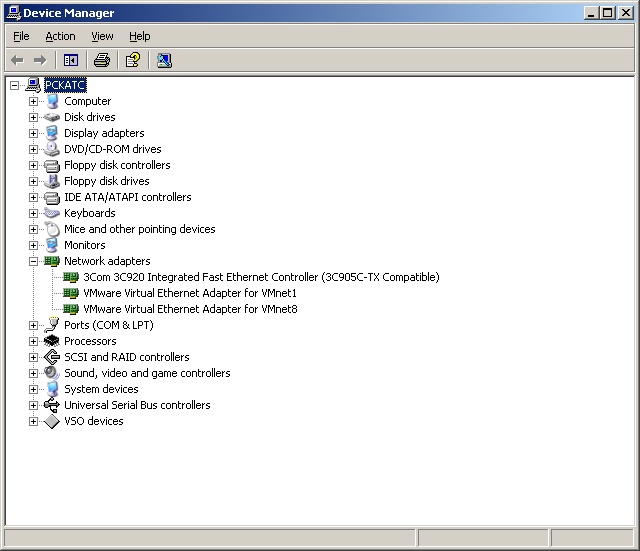
Task: Expand Universal Serial Bus controllers category
Action: click(x=33, y=405)
